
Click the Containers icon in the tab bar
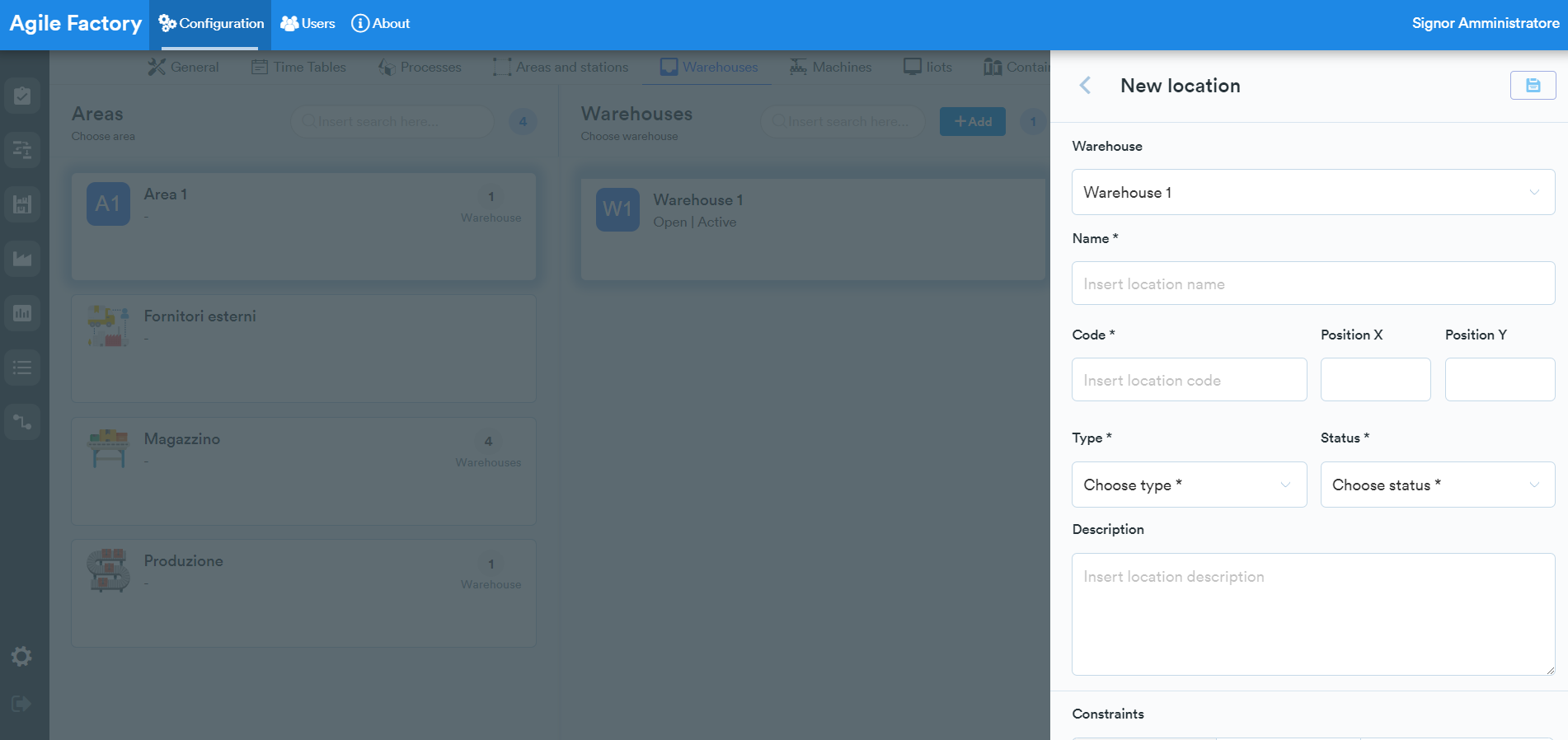pyautogui.click(x=993, y=67)
